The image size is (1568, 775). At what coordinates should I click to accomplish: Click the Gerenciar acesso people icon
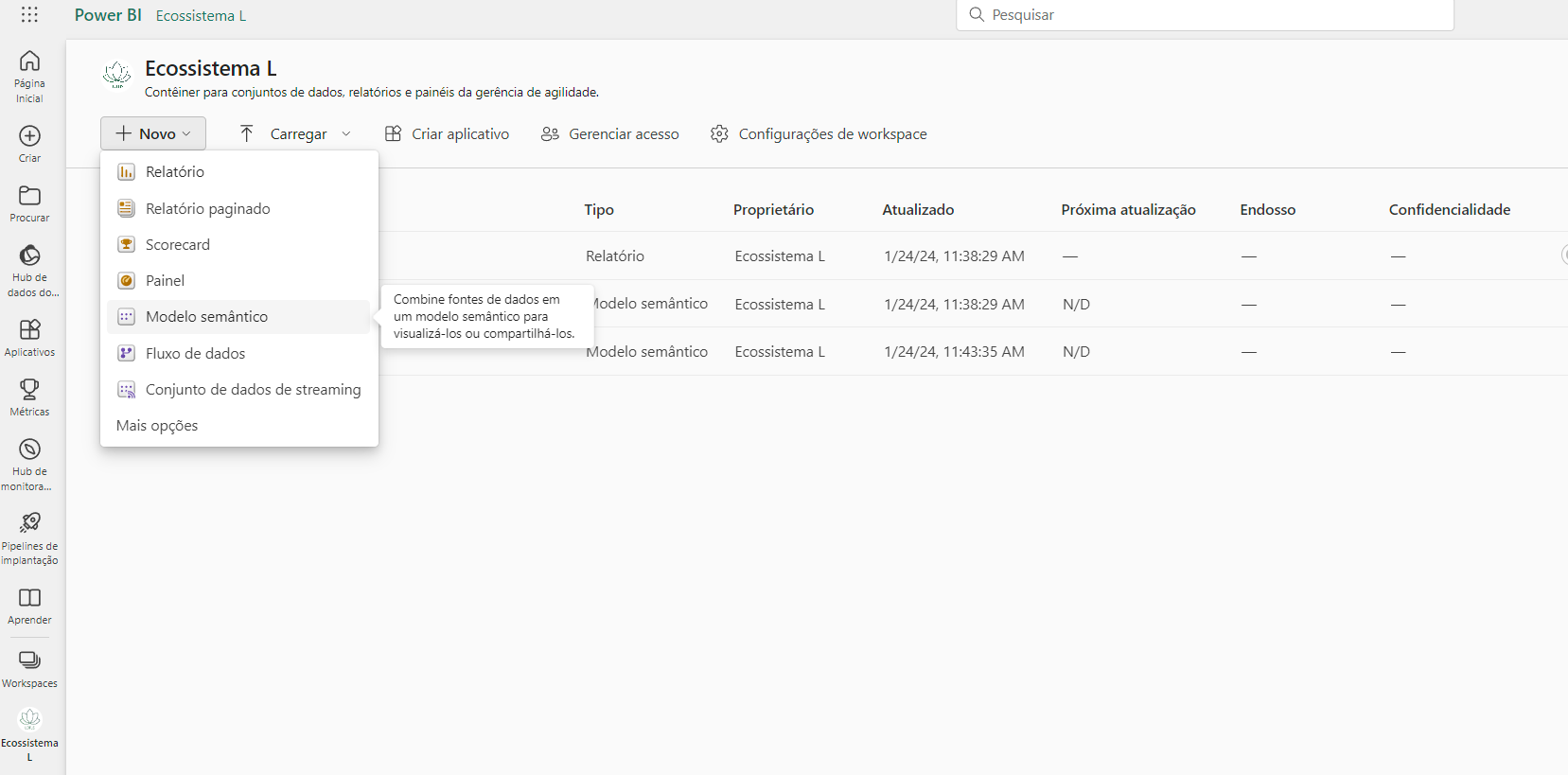tap(550, 134)
